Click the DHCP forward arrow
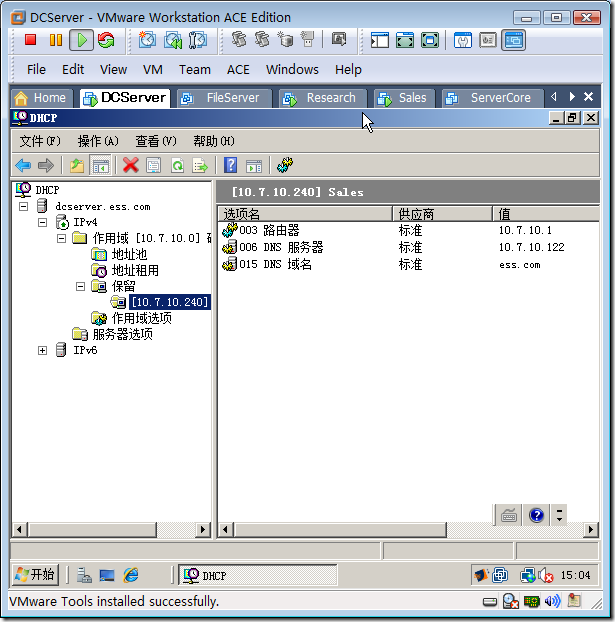615x622 pixels. tap(46, 165)
